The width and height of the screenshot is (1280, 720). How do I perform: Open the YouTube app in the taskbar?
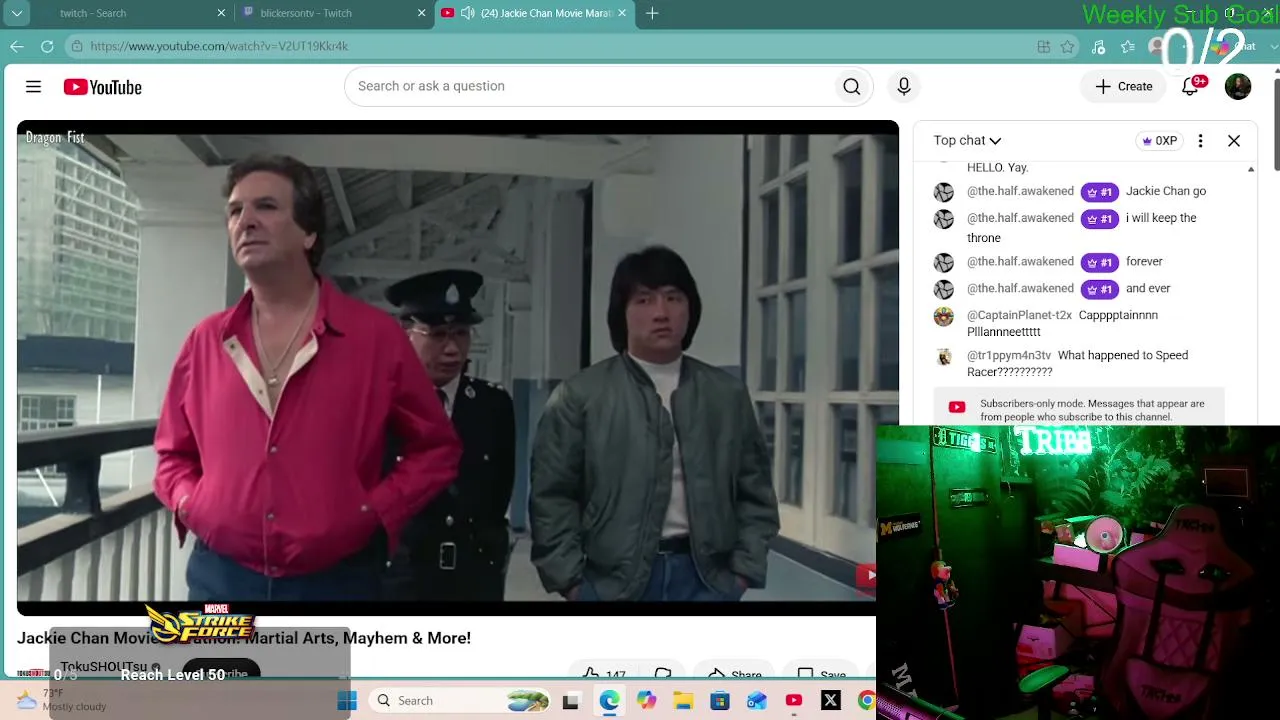794,701
